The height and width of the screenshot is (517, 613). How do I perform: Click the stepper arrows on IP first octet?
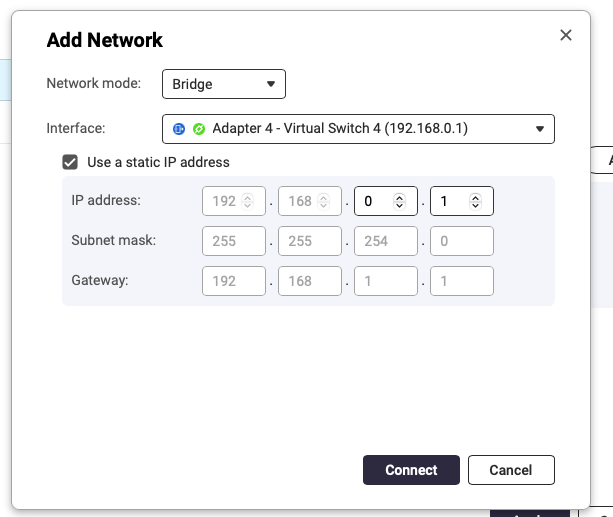point(248,201)
